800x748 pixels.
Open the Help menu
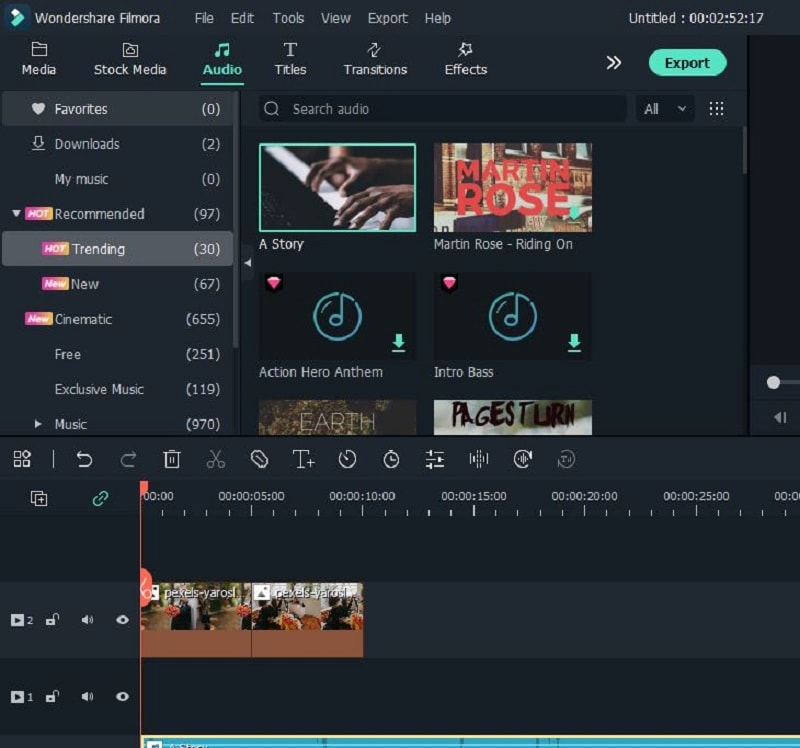click(x=438, y=18)
